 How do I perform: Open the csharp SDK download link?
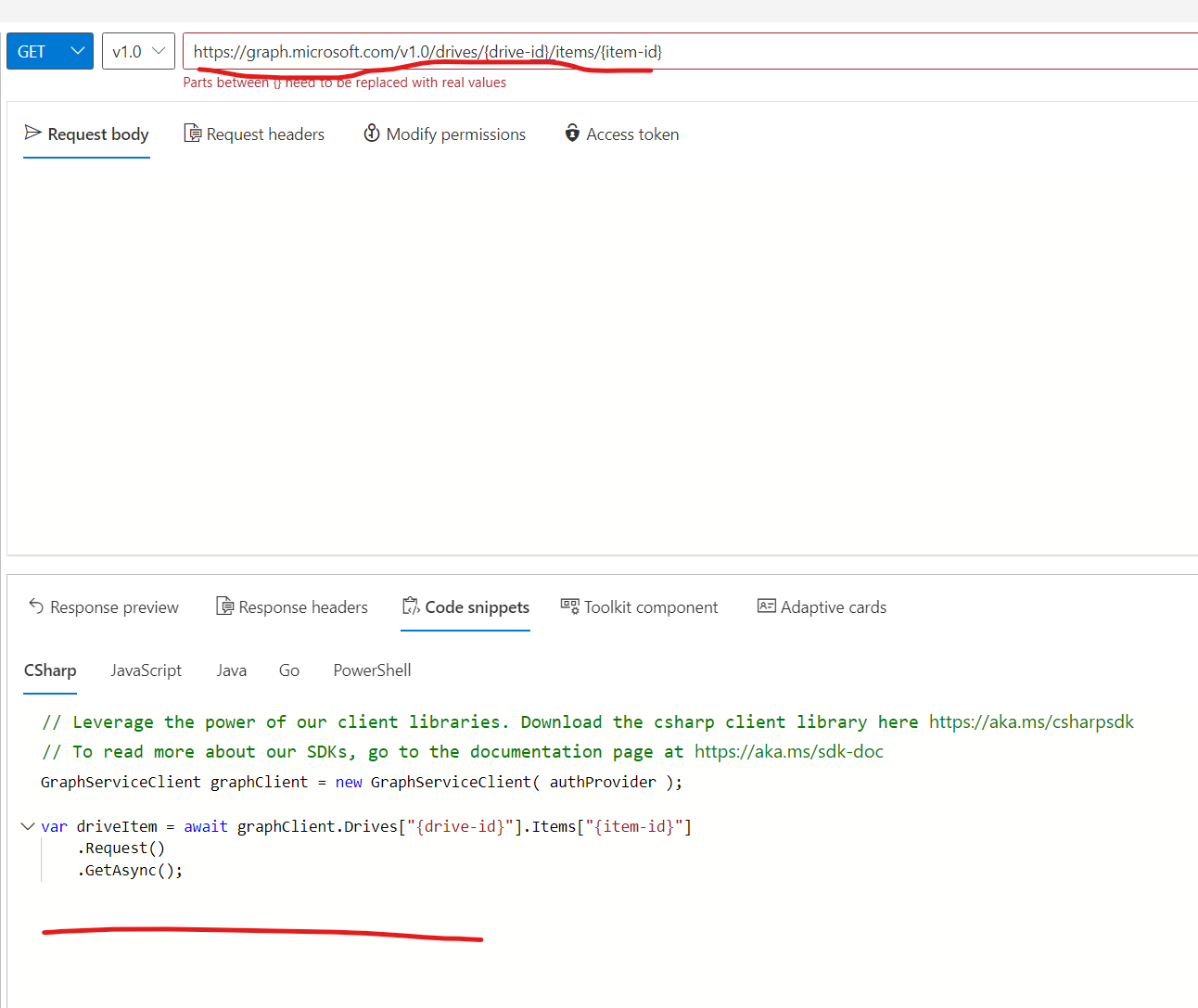[1031, 721]
